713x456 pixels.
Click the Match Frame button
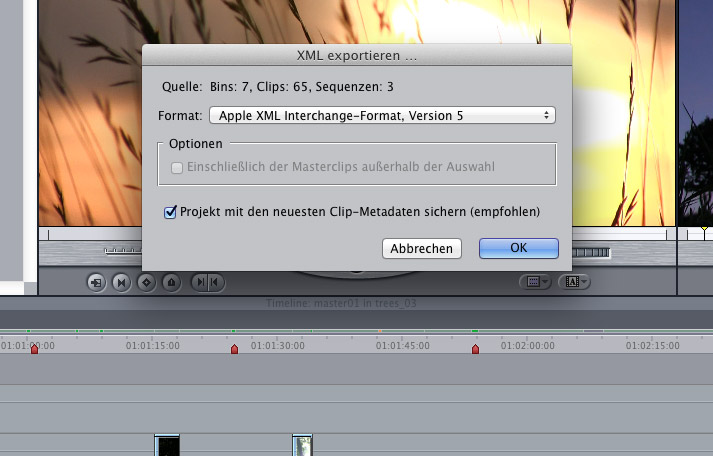point(96,283)
